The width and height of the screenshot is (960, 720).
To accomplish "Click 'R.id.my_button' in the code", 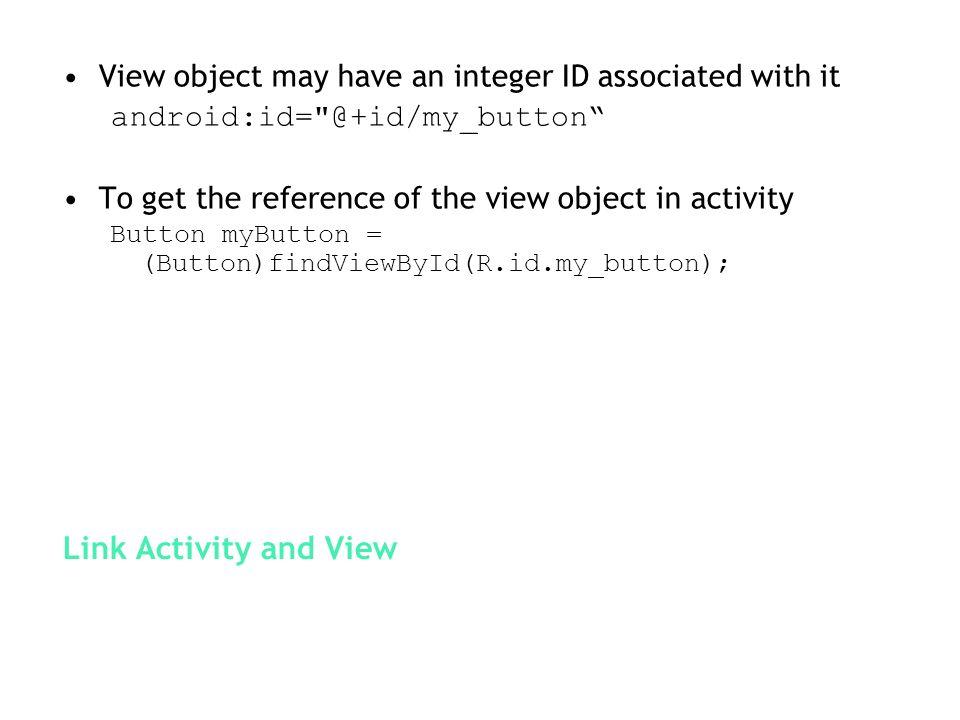I will click(x=588, y=264).
